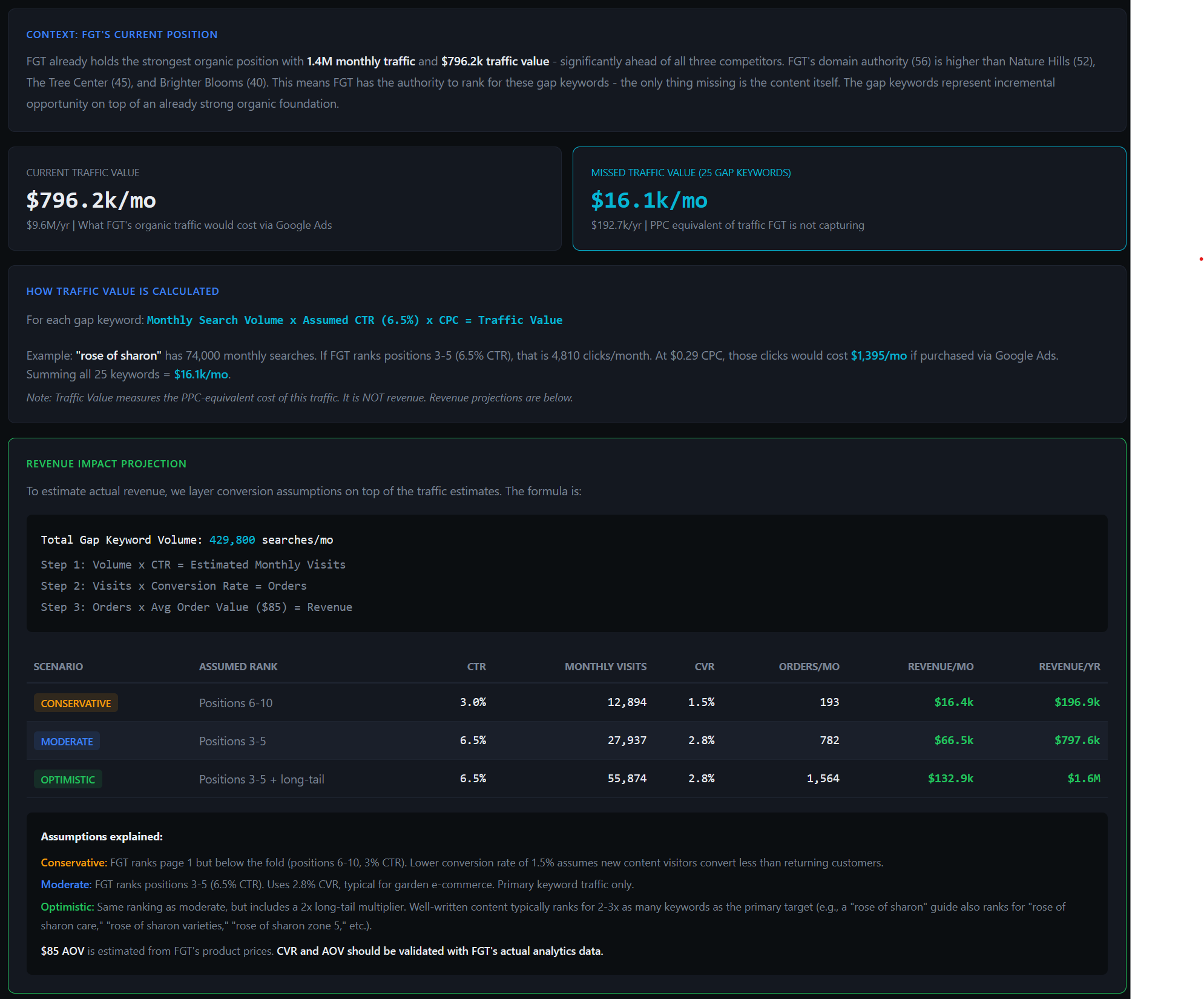Click the green "Optimistic:" assumption label
Viewport: 1204px width, 999px height.
click(x=67, y=907)
